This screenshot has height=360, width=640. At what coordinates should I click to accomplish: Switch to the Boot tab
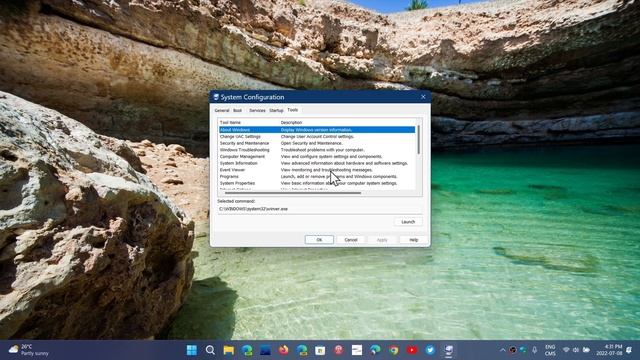(x=238, y=110)
